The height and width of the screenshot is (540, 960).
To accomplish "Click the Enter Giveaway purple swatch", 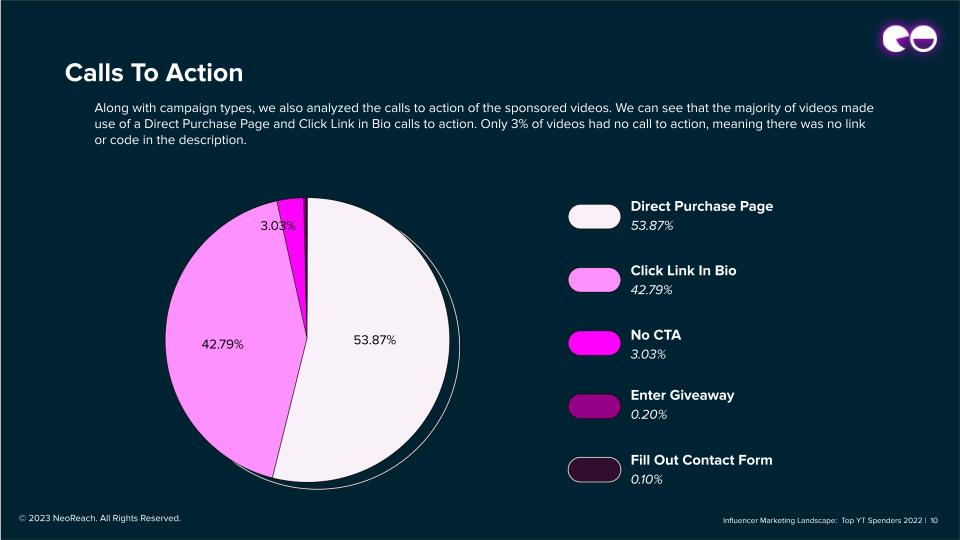I will [594, 406].
